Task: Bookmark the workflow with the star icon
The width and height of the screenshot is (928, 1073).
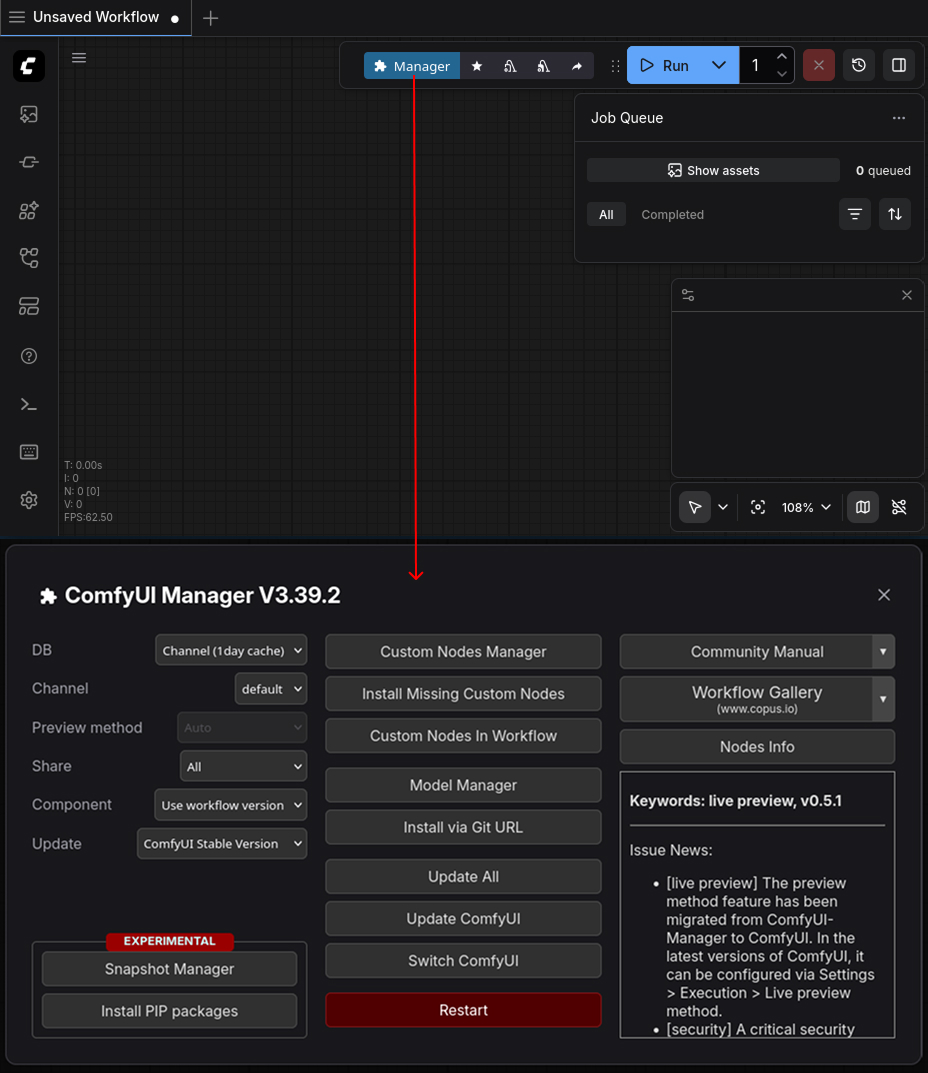Action: point(477,65)
